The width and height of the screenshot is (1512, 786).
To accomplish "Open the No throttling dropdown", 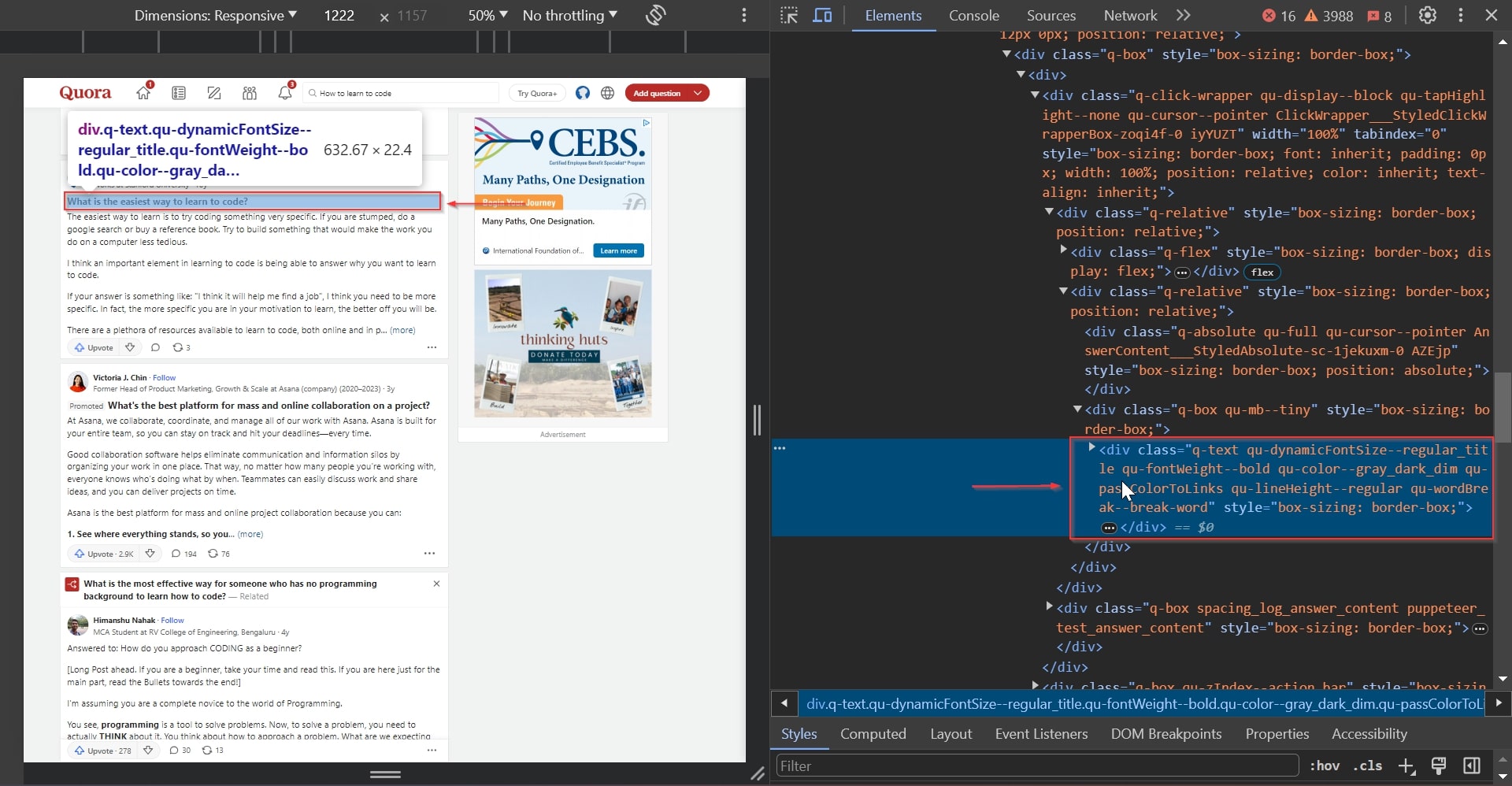I will coord(569,15).
